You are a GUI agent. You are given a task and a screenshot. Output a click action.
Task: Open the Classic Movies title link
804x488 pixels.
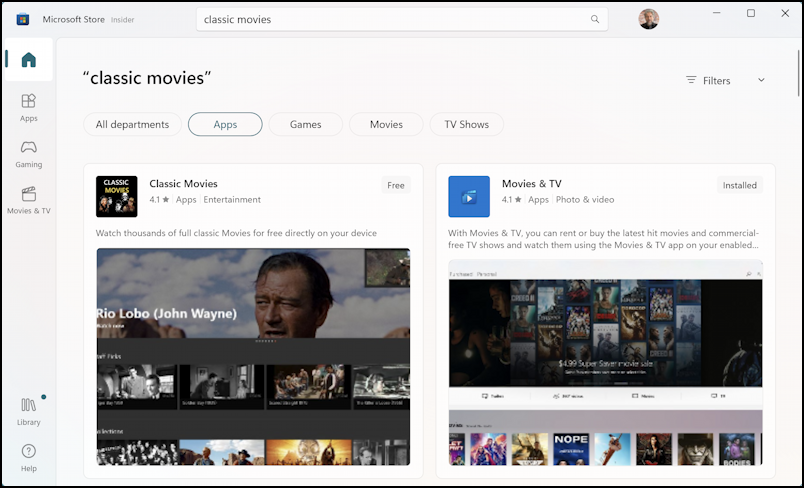(183, 184)
